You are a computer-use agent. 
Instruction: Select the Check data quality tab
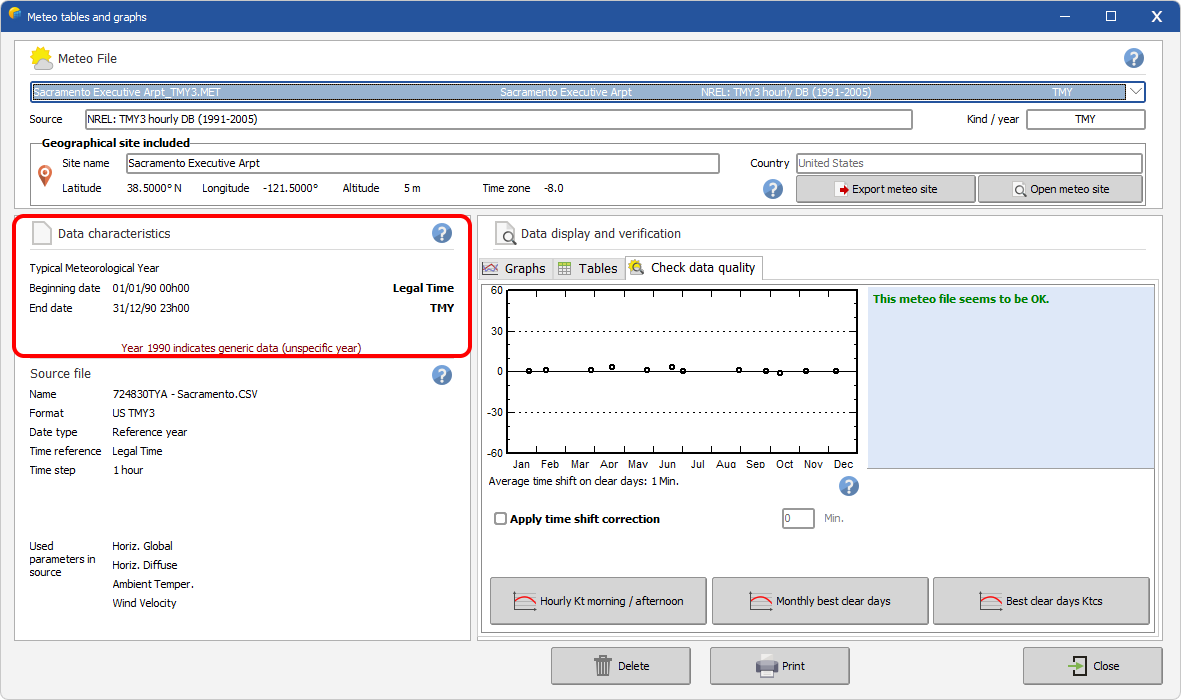coord(694,267)
